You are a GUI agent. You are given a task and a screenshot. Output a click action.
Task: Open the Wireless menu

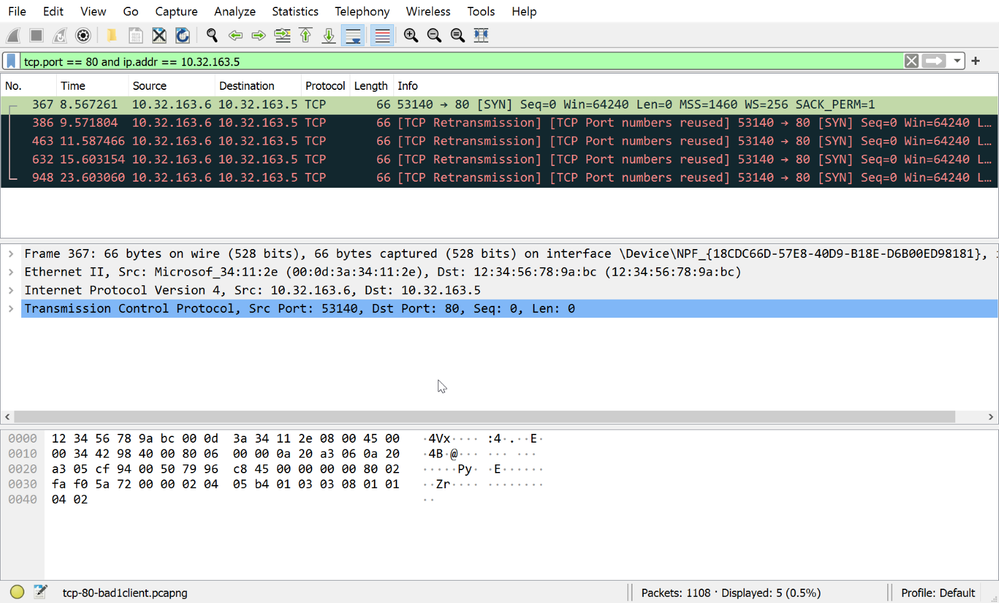click(x=428, y=11)
